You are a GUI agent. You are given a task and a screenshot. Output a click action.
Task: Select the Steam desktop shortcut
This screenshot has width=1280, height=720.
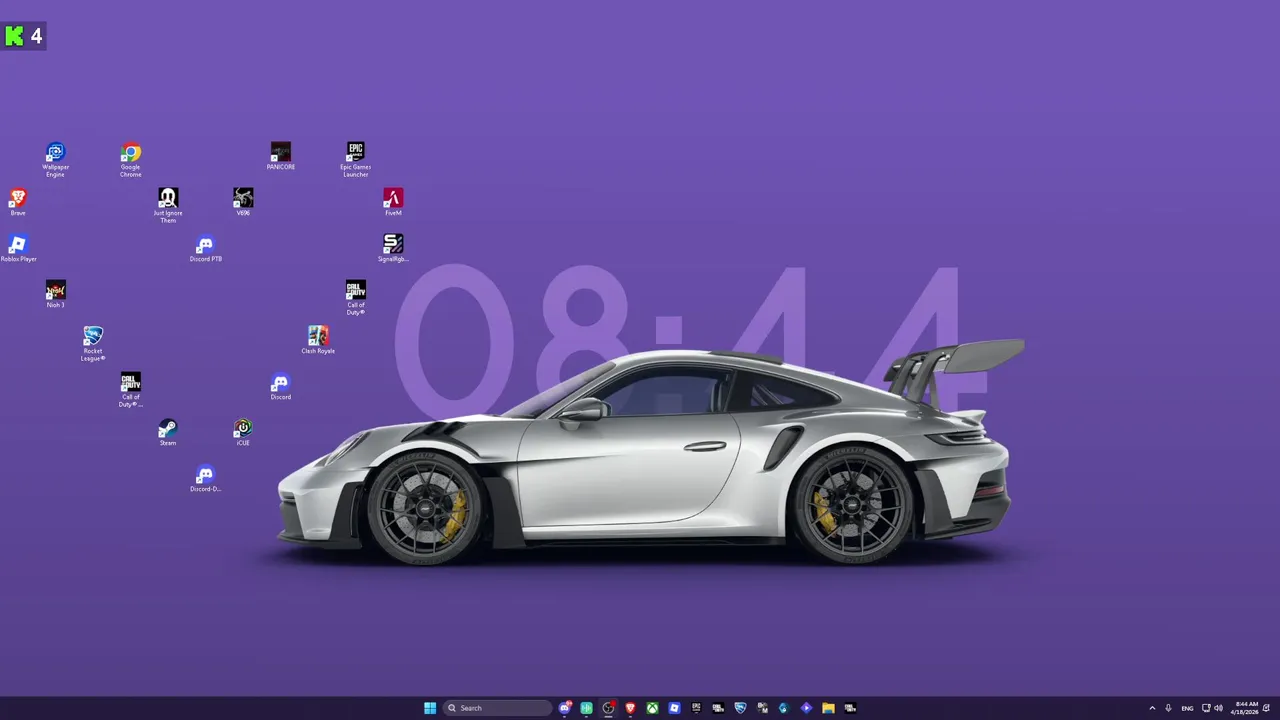pos(168,432)
